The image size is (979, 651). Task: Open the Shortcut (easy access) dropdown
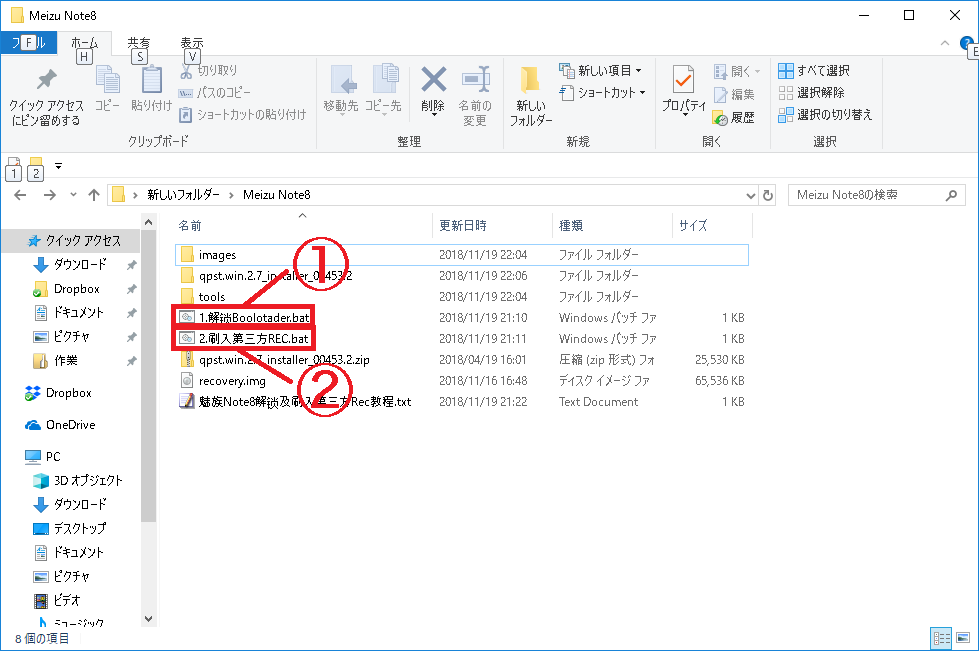(603, 93)
